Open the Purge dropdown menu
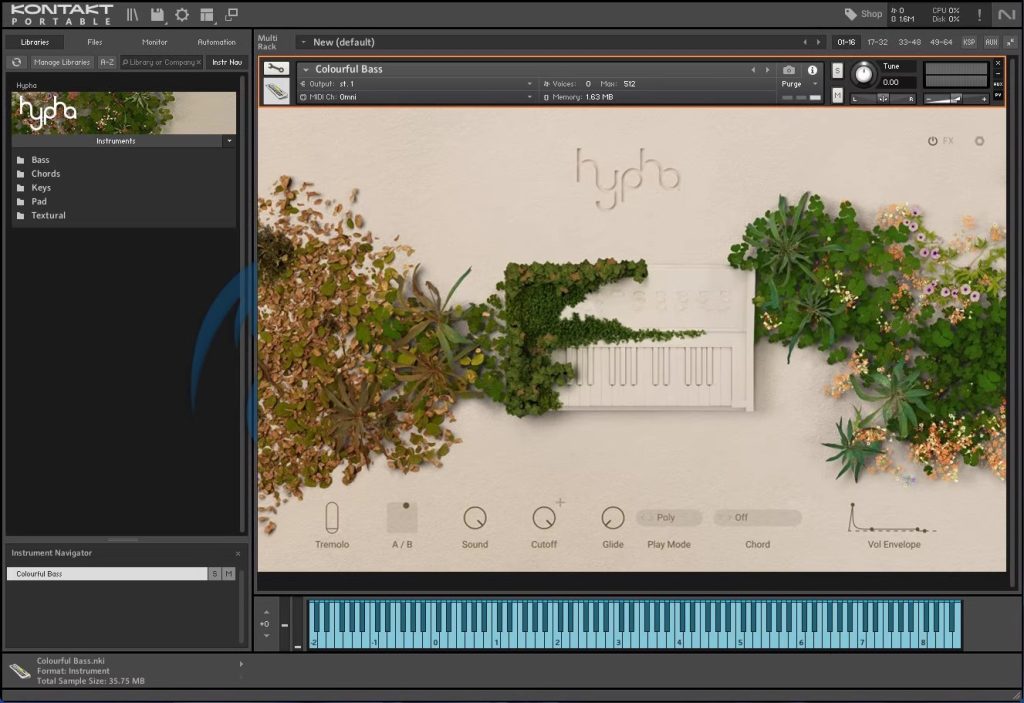 pyautogui.click(x=797, y=84)
